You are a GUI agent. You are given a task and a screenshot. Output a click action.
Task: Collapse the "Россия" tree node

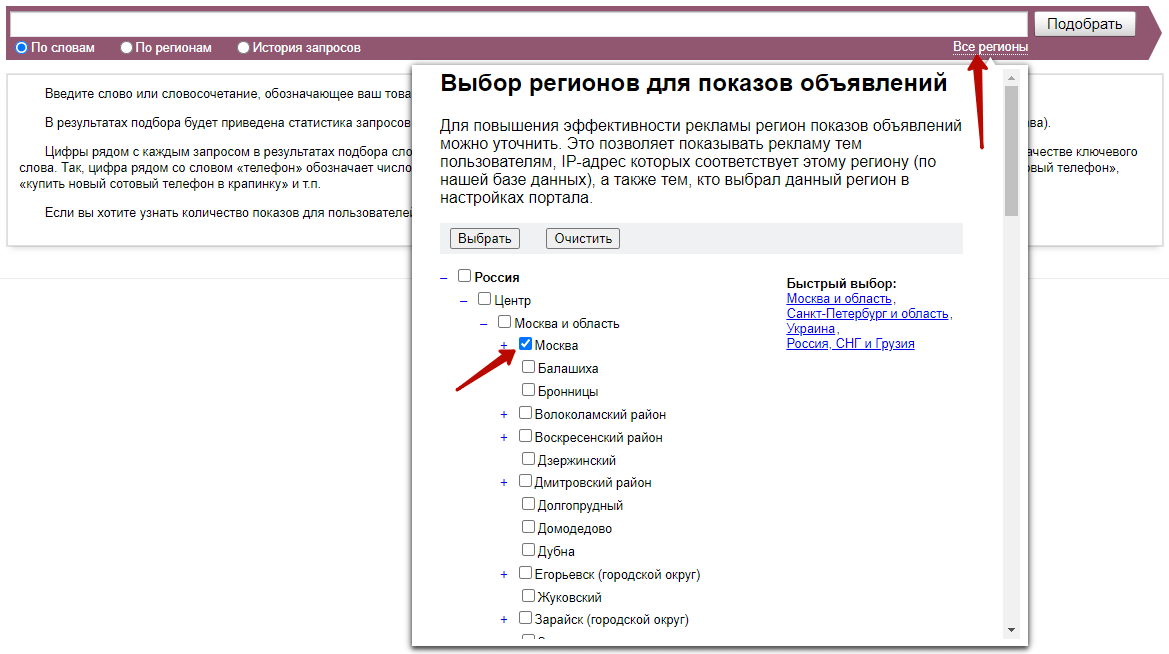(x=443, y=276)
